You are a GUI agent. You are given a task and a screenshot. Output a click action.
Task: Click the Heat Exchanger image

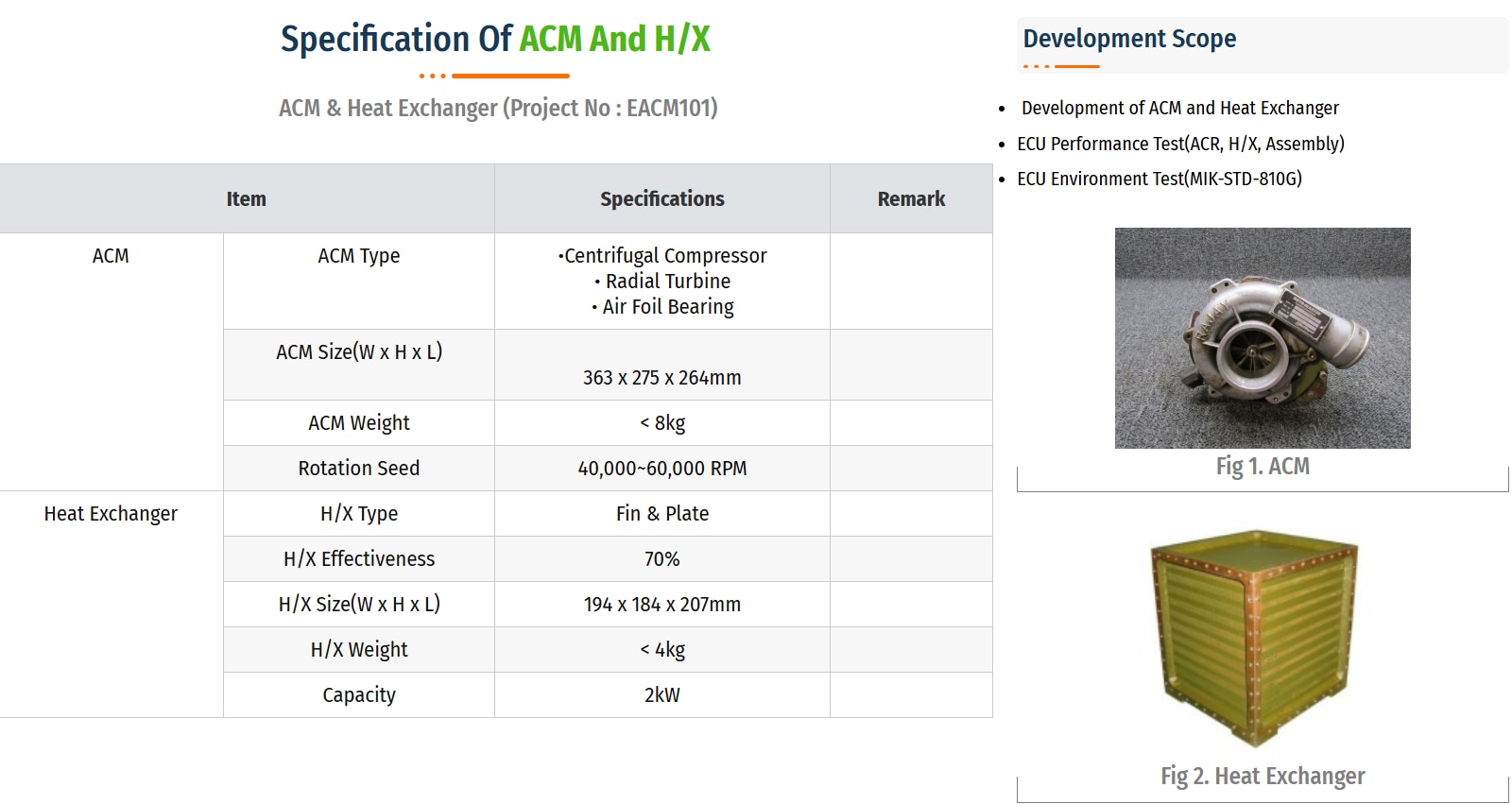1255,639
